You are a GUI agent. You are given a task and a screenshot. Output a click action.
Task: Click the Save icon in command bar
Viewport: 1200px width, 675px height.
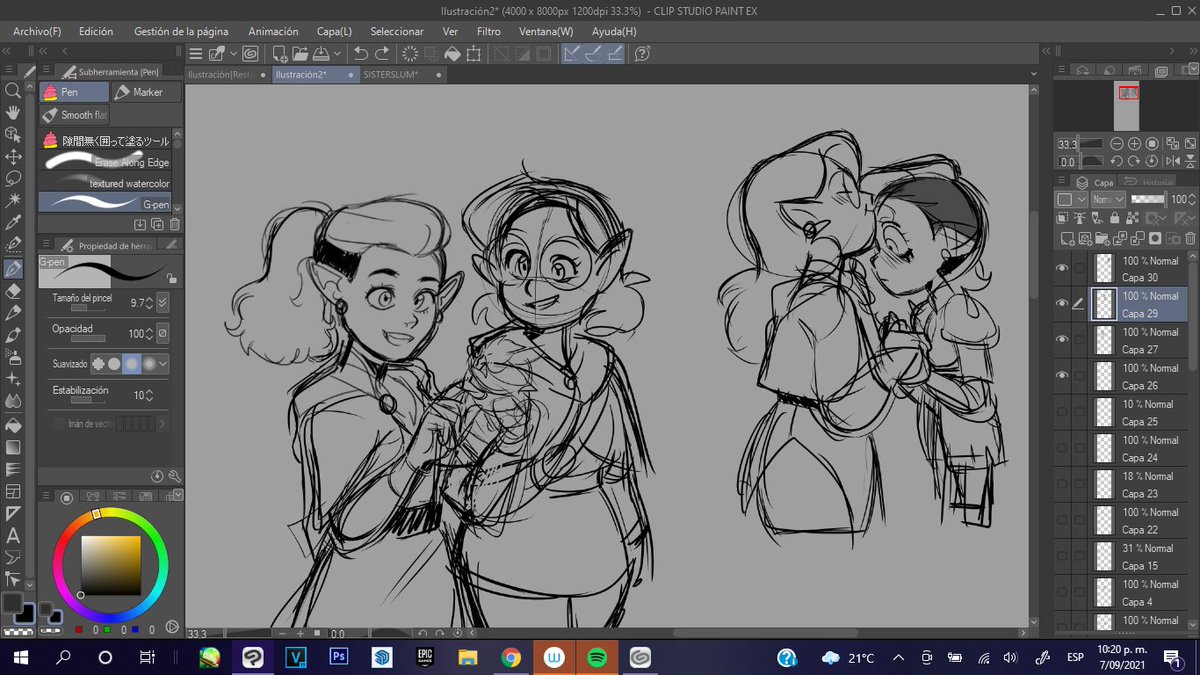tap(322, 54)
